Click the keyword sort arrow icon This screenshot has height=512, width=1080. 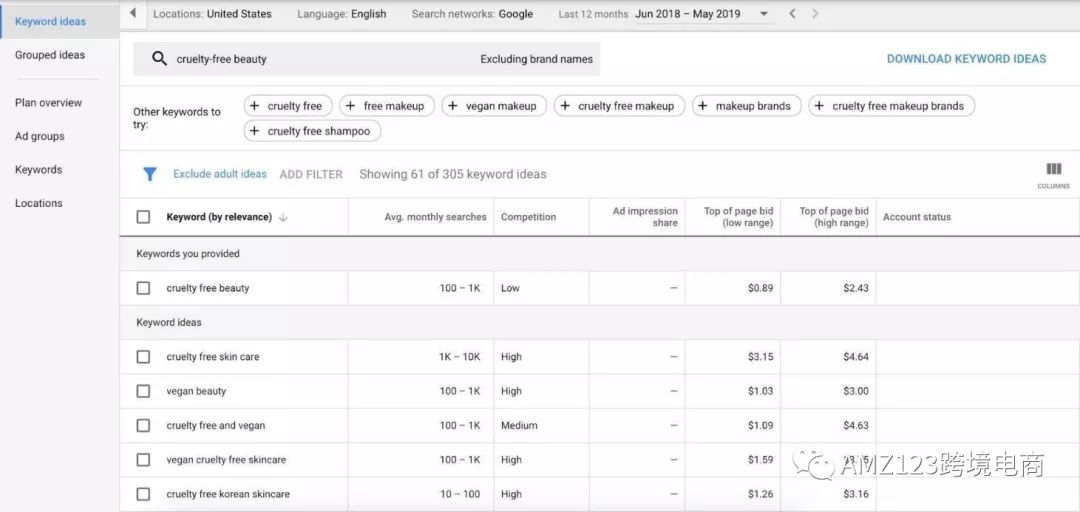tap(283, 217)
